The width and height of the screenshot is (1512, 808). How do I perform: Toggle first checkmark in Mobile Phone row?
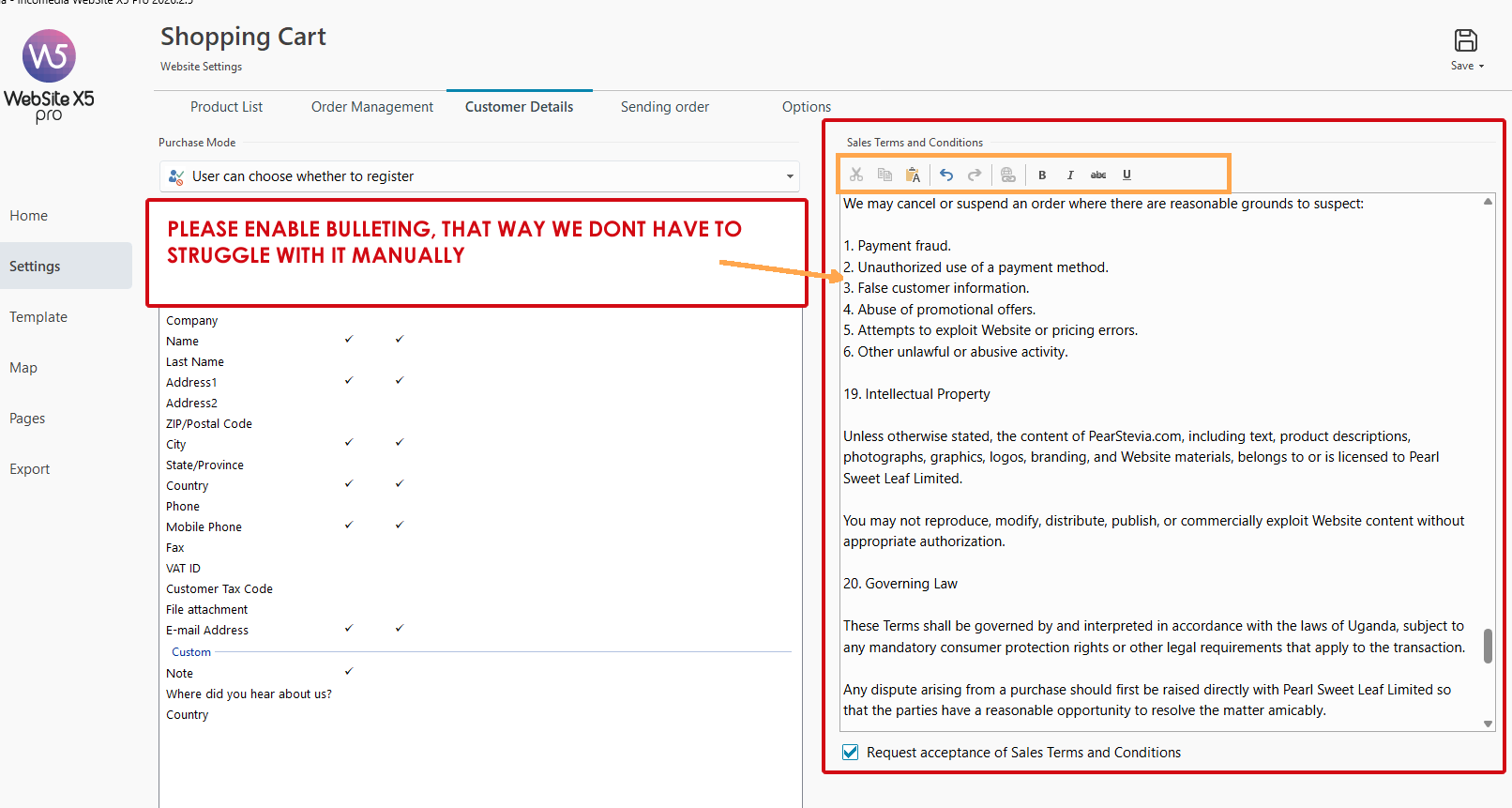[349, 526]
